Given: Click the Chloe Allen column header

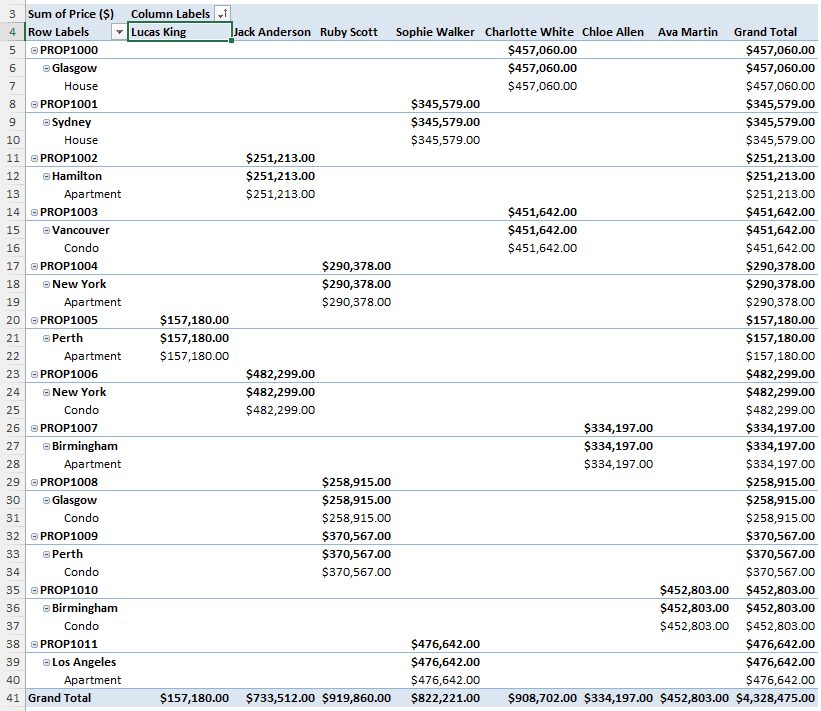Looking at the screenshot, I should (x=612, y=32).
